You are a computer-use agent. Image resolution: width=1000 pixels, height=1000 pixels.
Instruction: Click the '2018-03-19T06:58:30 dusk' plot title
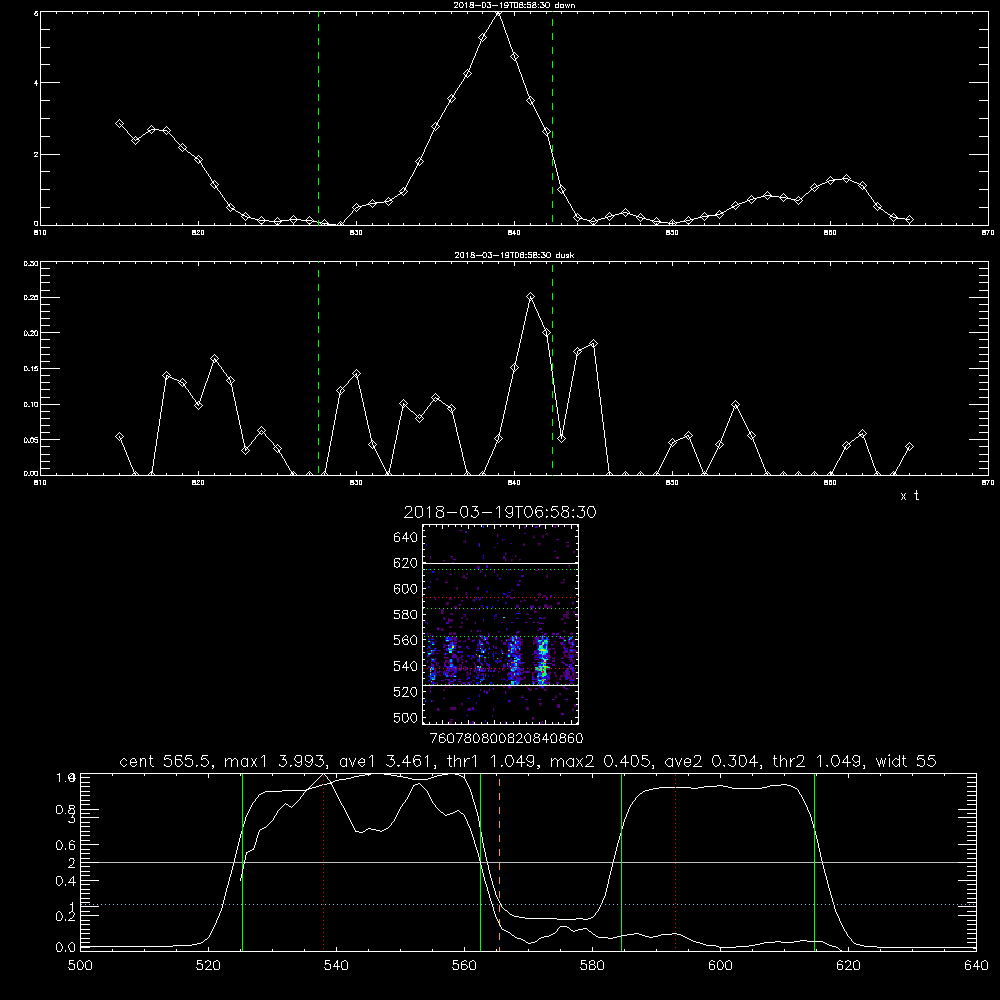coord(514,255)
